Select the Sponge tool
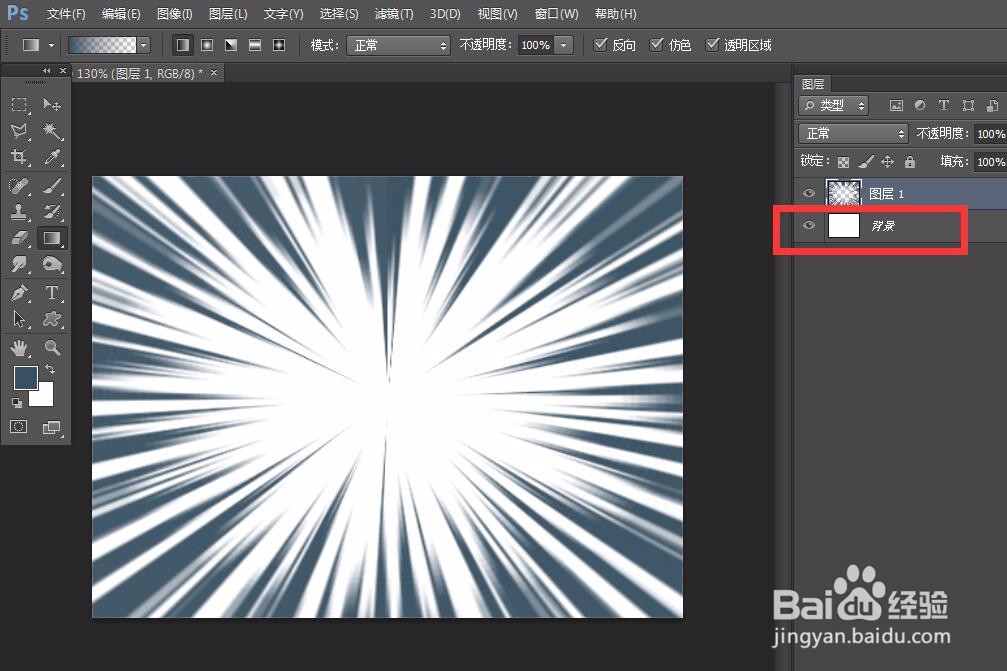 coord(51,264)
